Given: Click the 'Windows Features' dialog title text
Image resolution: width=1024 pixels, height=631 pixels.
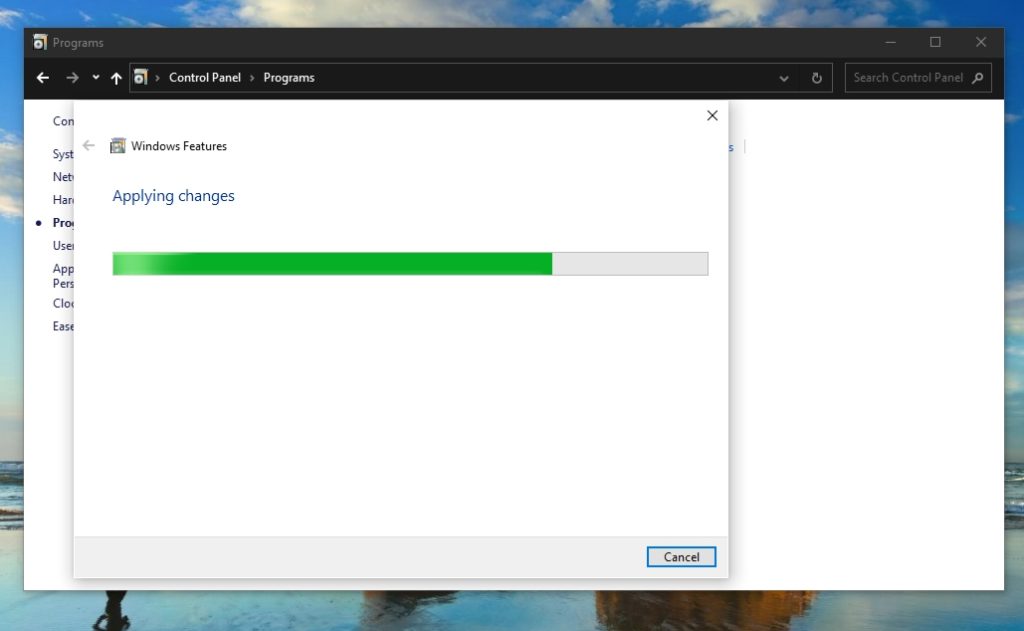Looking at the screenshot, I should click(179, 146).
